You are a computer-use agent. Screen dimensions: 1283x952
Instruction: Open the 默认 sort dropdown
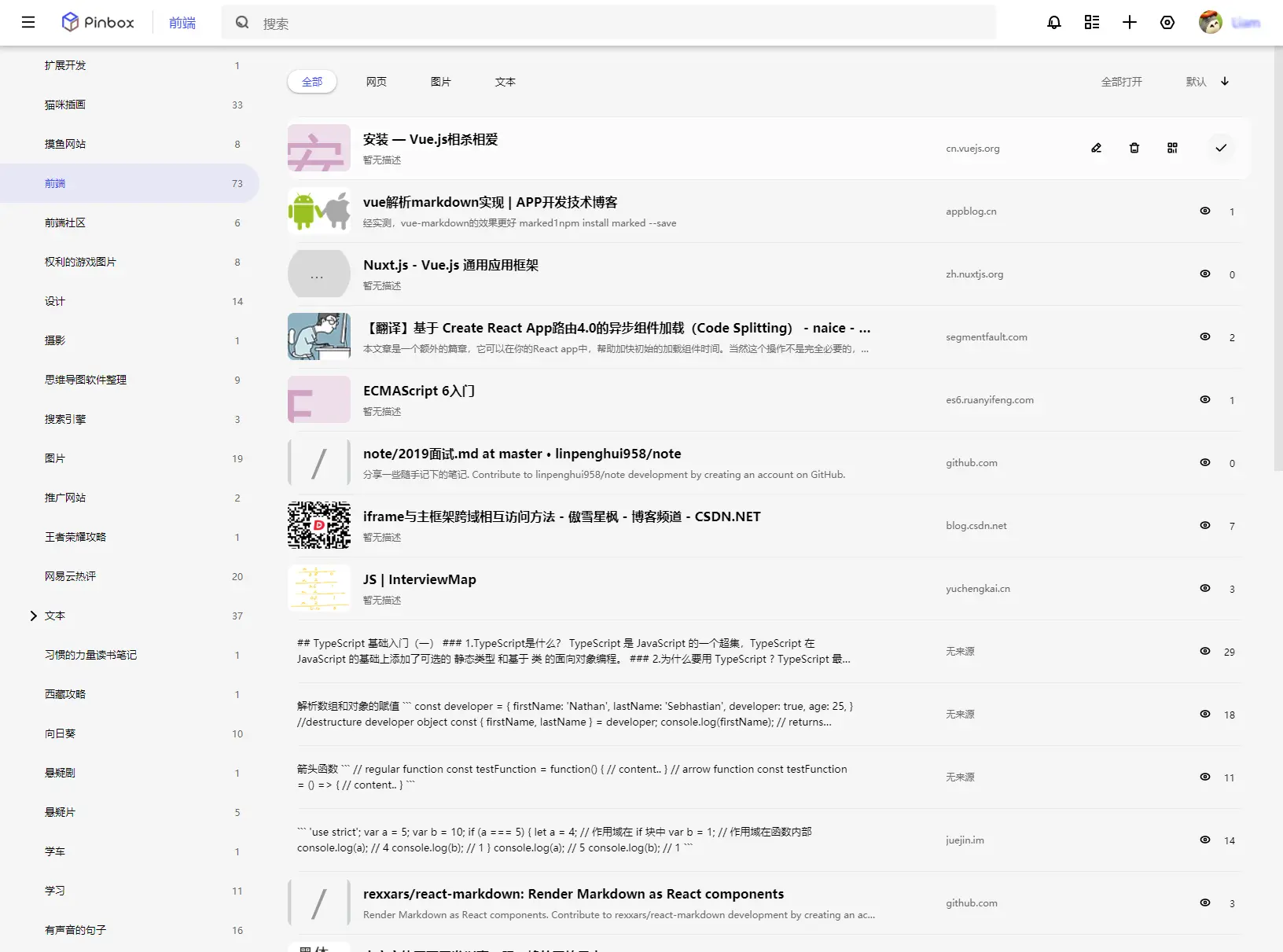pyautogui.click(x=1196, y=82)
